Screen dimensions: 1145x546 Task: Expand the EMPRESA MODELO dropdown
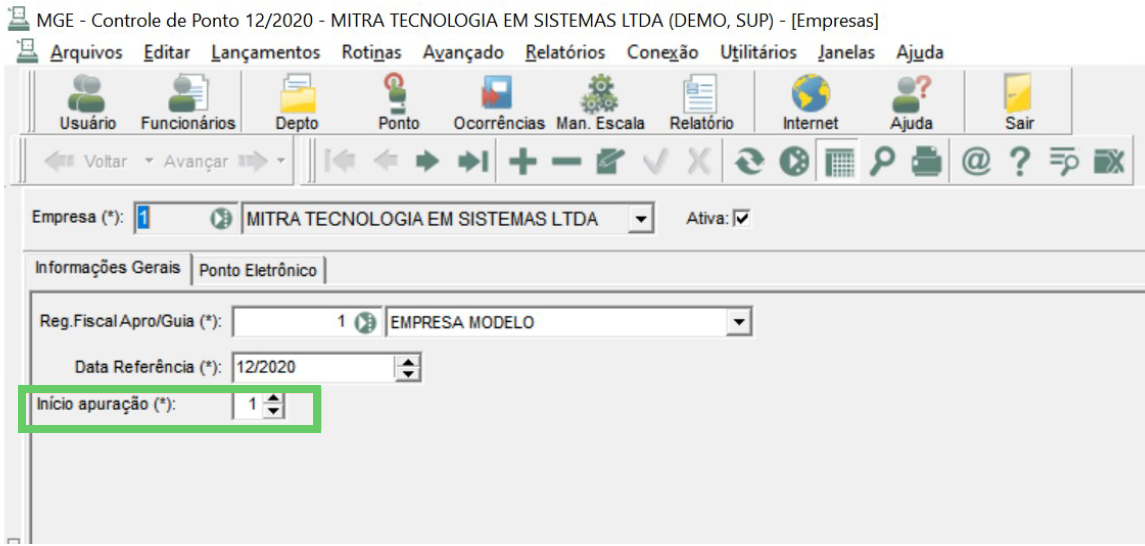pyautogui.click(x=740, y=321)
